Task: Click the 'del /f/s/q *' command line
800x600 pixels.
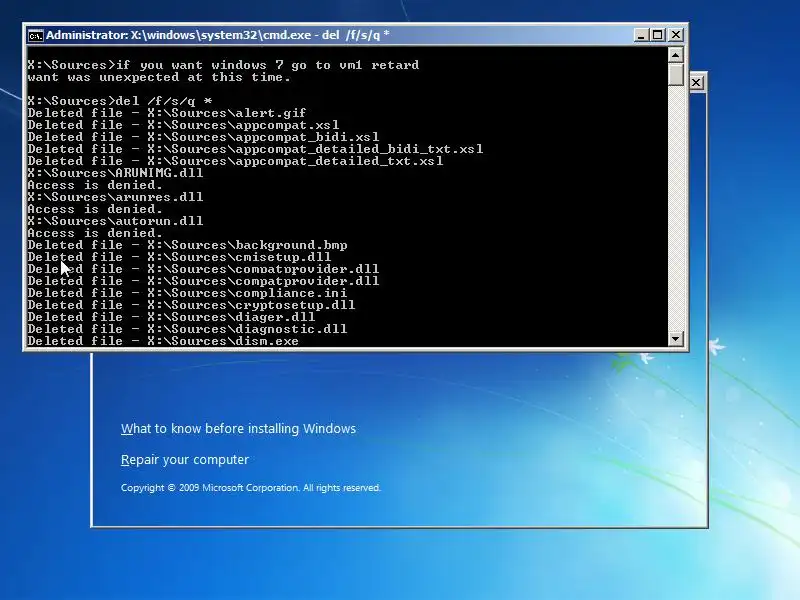Action: pos(120,101)
